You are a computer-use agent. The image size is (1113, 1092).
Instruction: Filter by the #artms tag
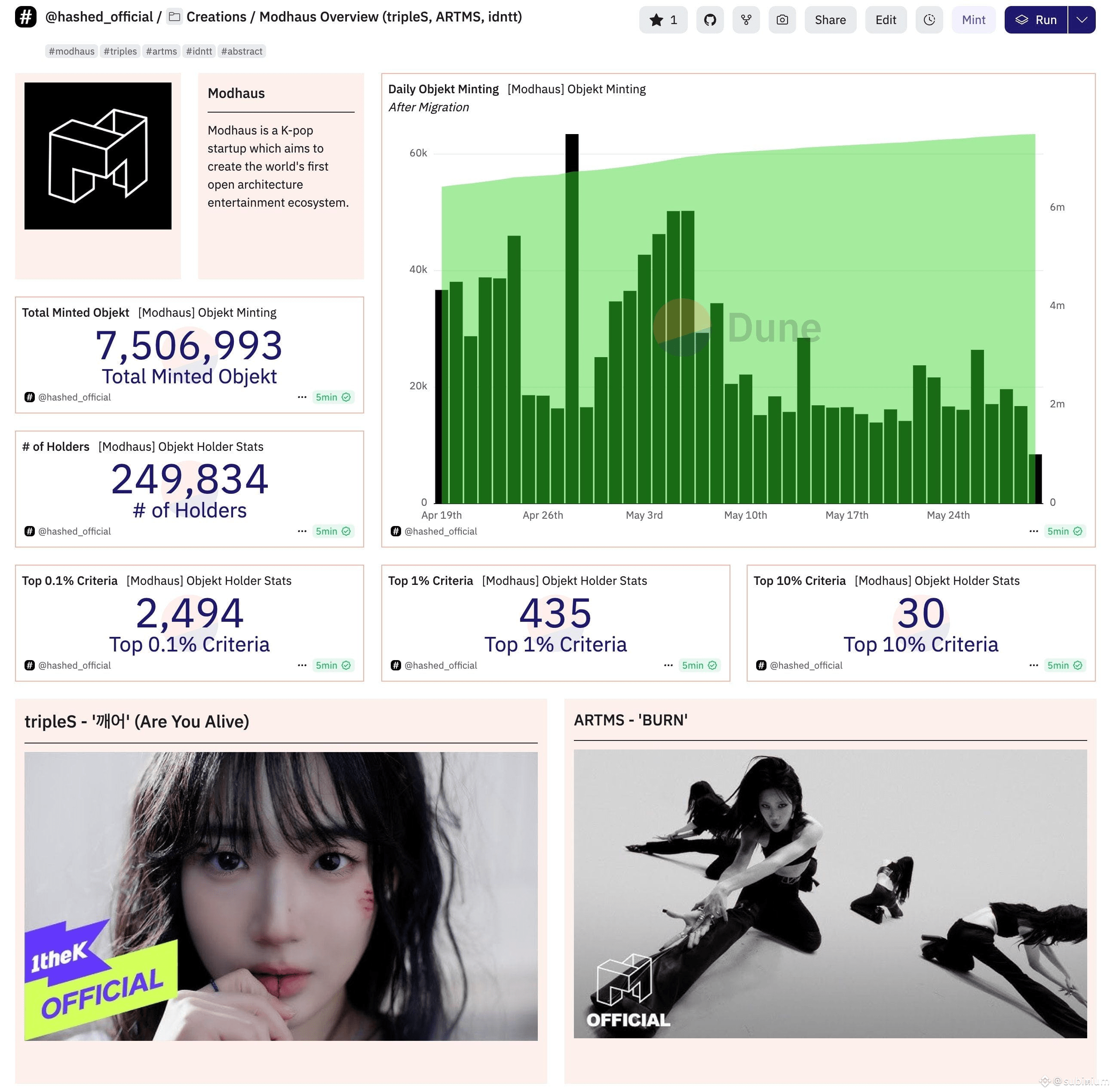[162, 51]
